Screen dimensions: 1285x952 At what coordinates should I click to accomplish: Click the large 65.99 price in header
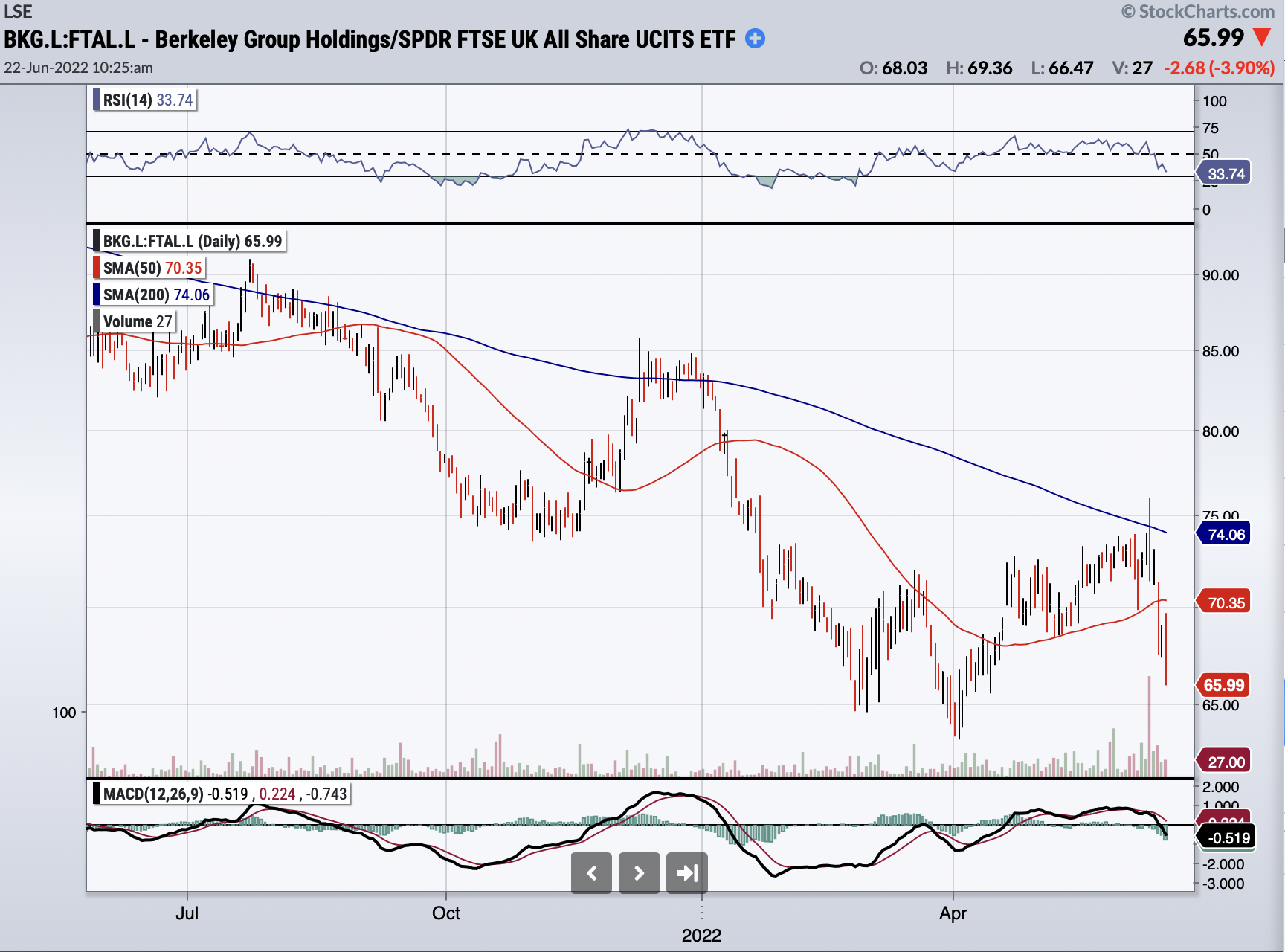click(x=1214, y=37)
